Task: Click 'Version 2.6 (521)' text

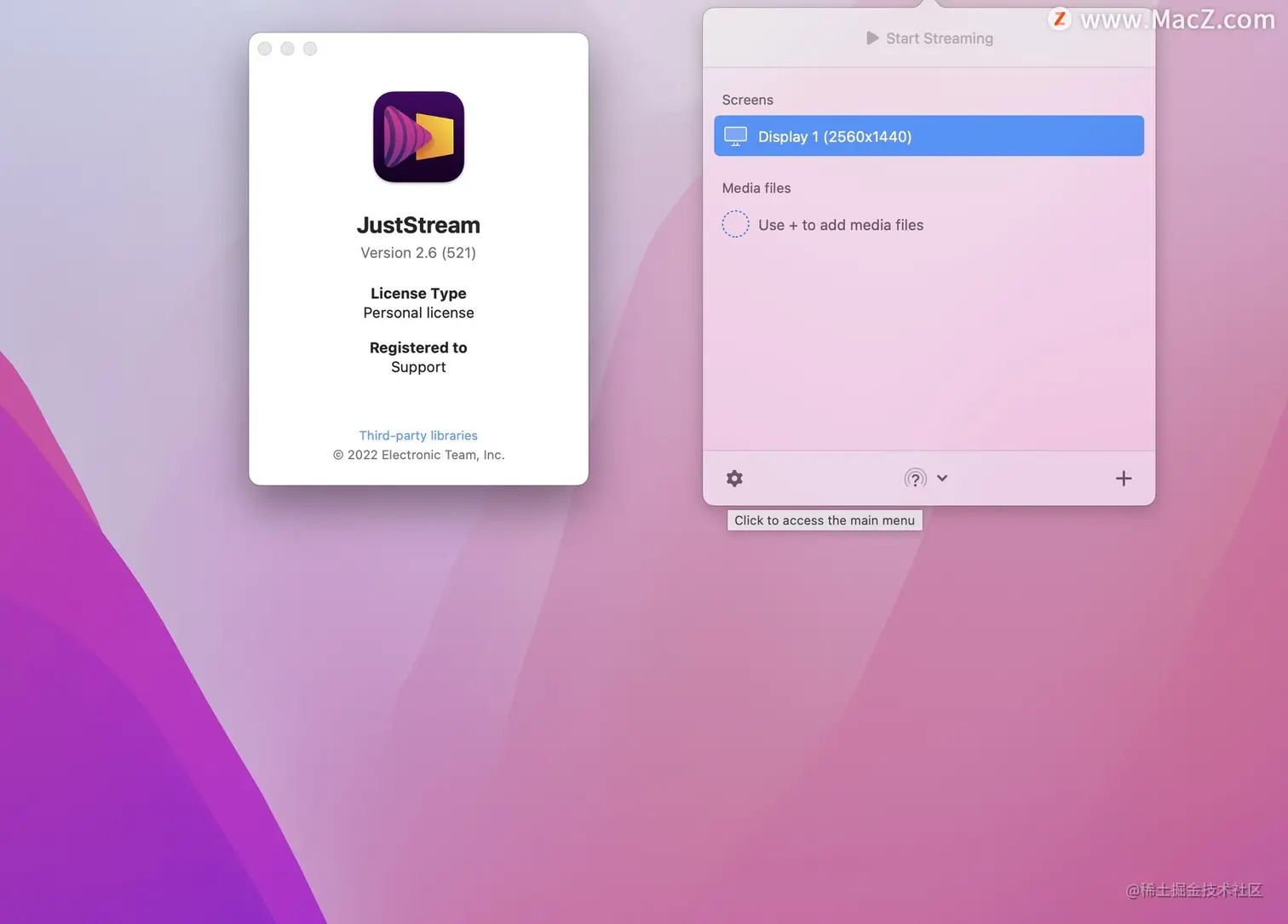Action: (x=418, y=253)
